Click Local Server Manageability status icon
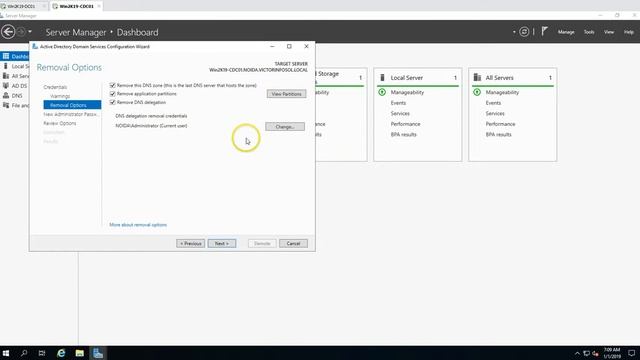 click(382, 92)
